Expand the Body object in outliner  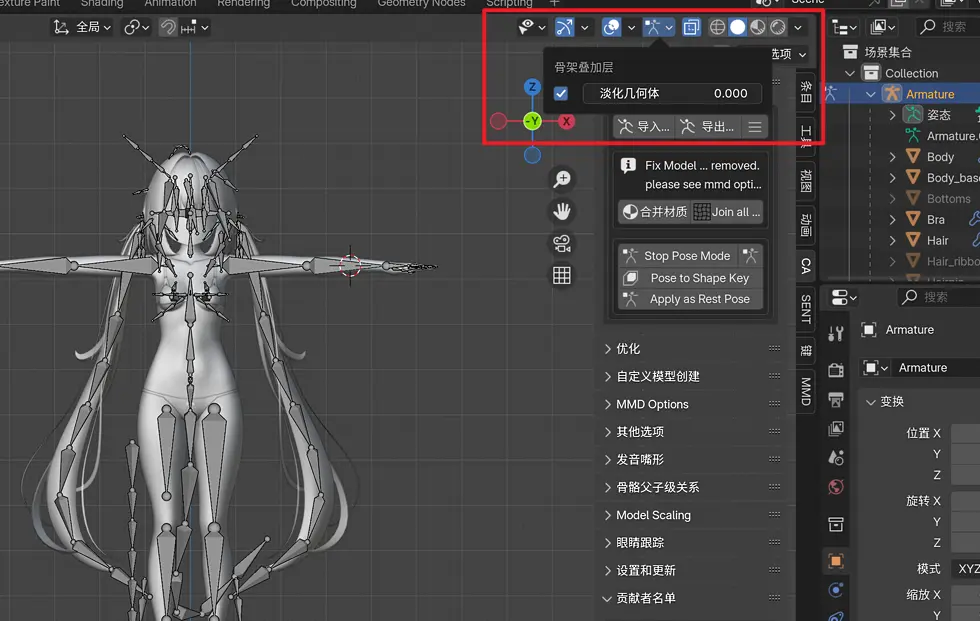892,157
